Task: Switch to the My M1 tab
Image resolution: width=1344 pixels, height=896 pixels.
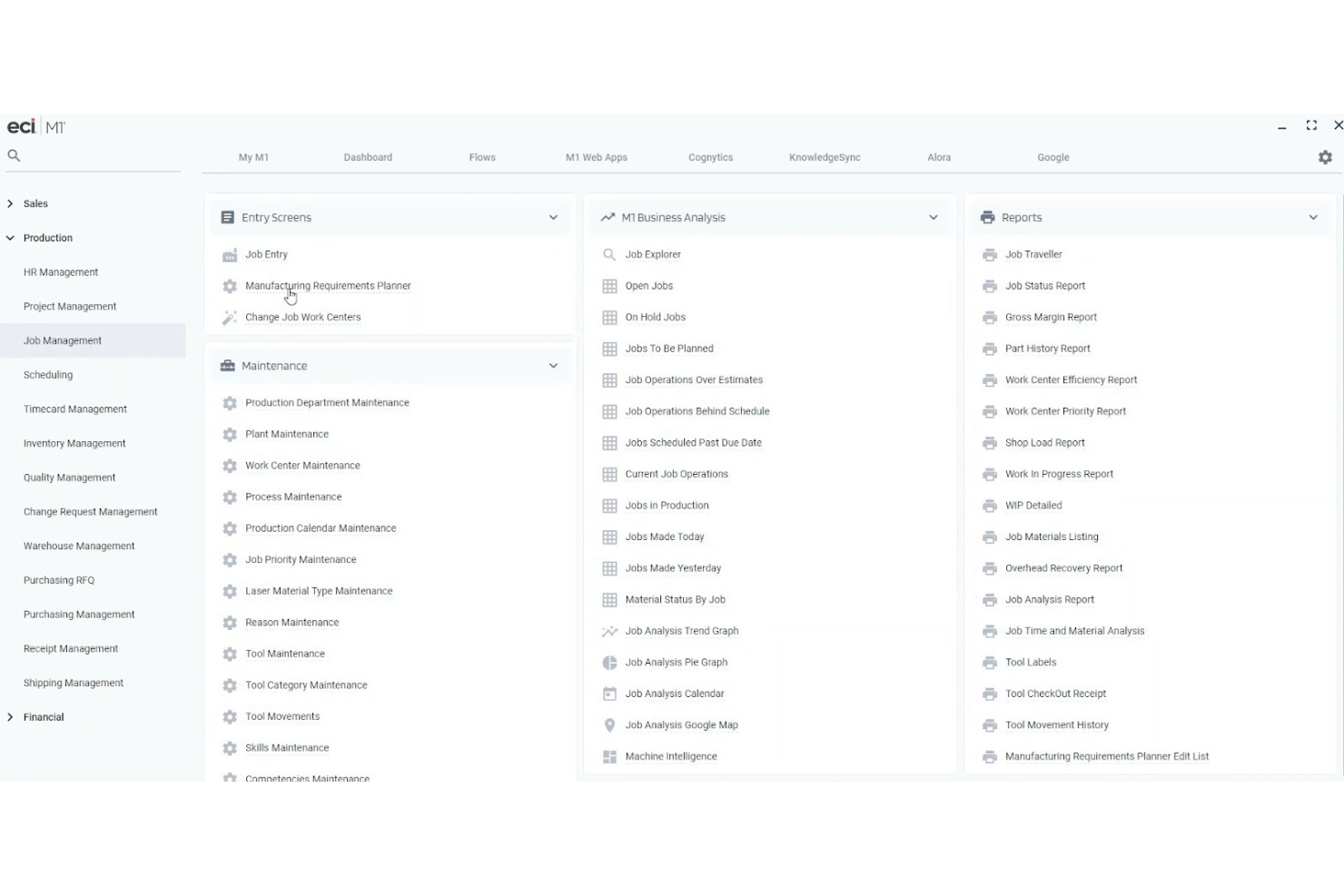Action: pyautogui.click(x=253, y=157)
